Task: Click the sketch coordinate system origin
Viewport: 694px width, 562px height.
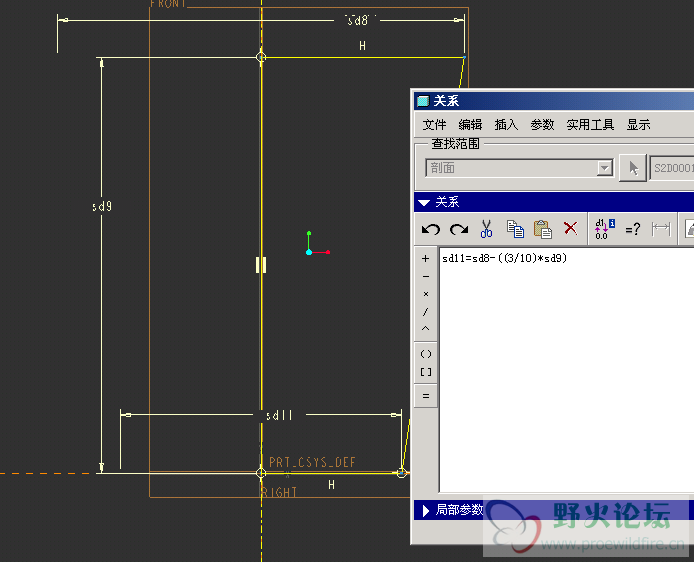Action: 309,252
